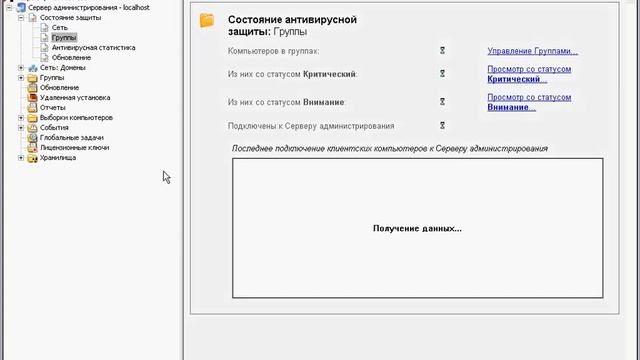Select Отчеты in the tree
Viewport: 640px width, 360px height.
tap(52, 108)
